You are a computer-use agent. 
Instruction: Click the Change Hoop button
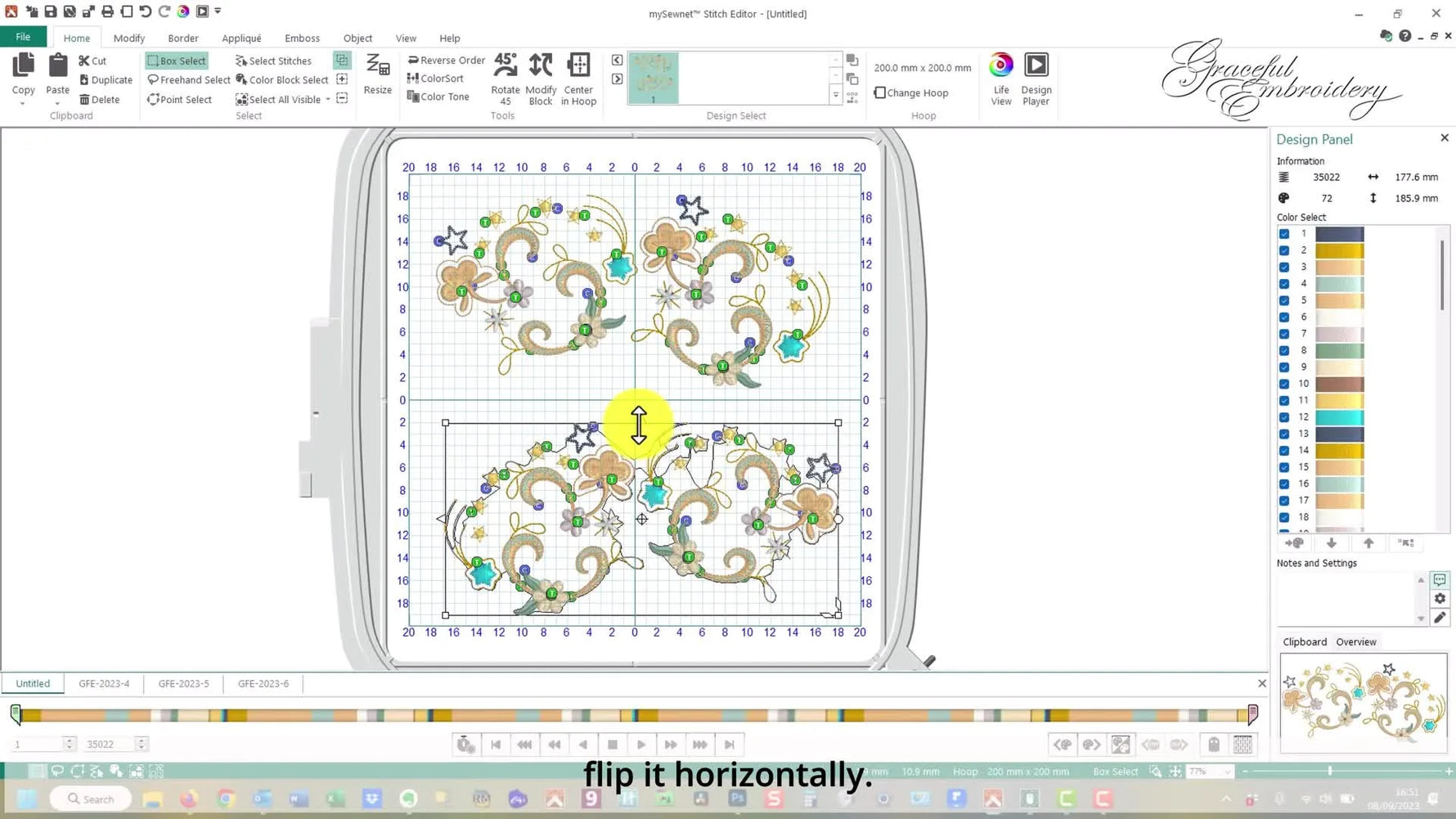(911, 92)
